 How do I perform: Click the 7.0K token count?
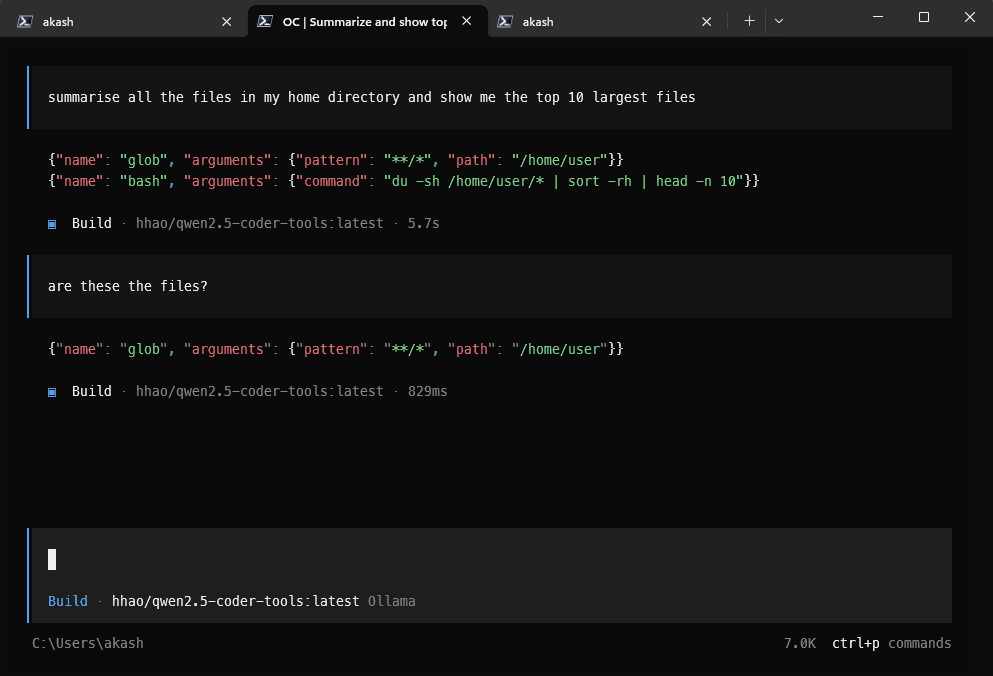click(x=800, y=643)
